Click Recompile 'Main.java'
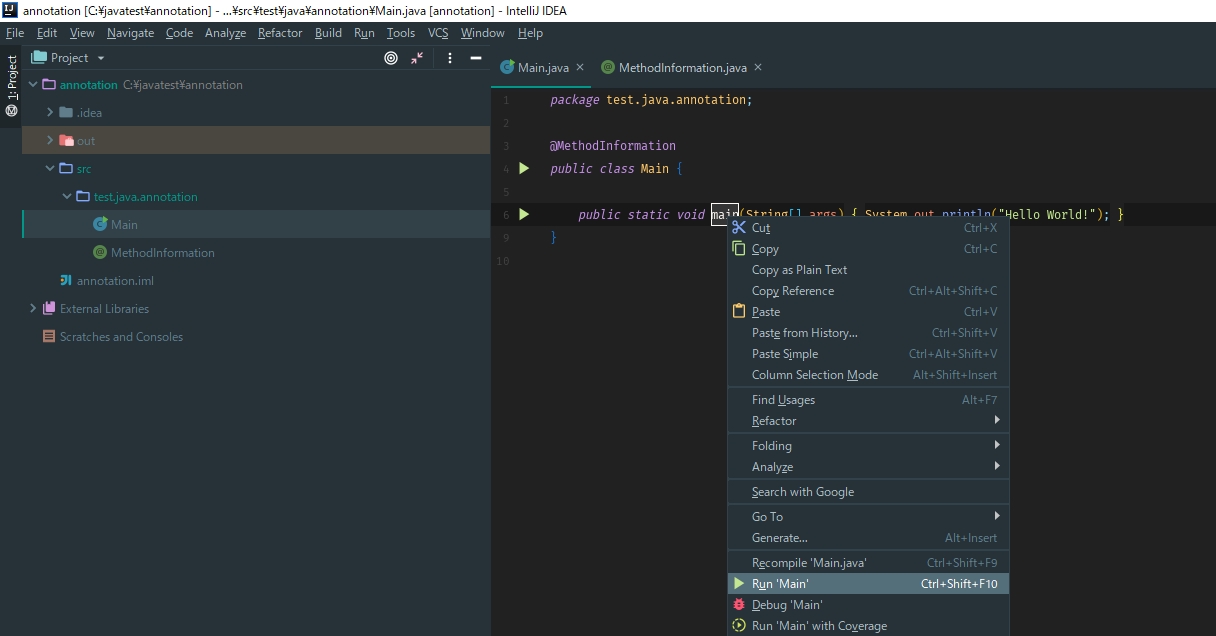The width and height of the screenshot is (1216, 636). click(868, 563)
